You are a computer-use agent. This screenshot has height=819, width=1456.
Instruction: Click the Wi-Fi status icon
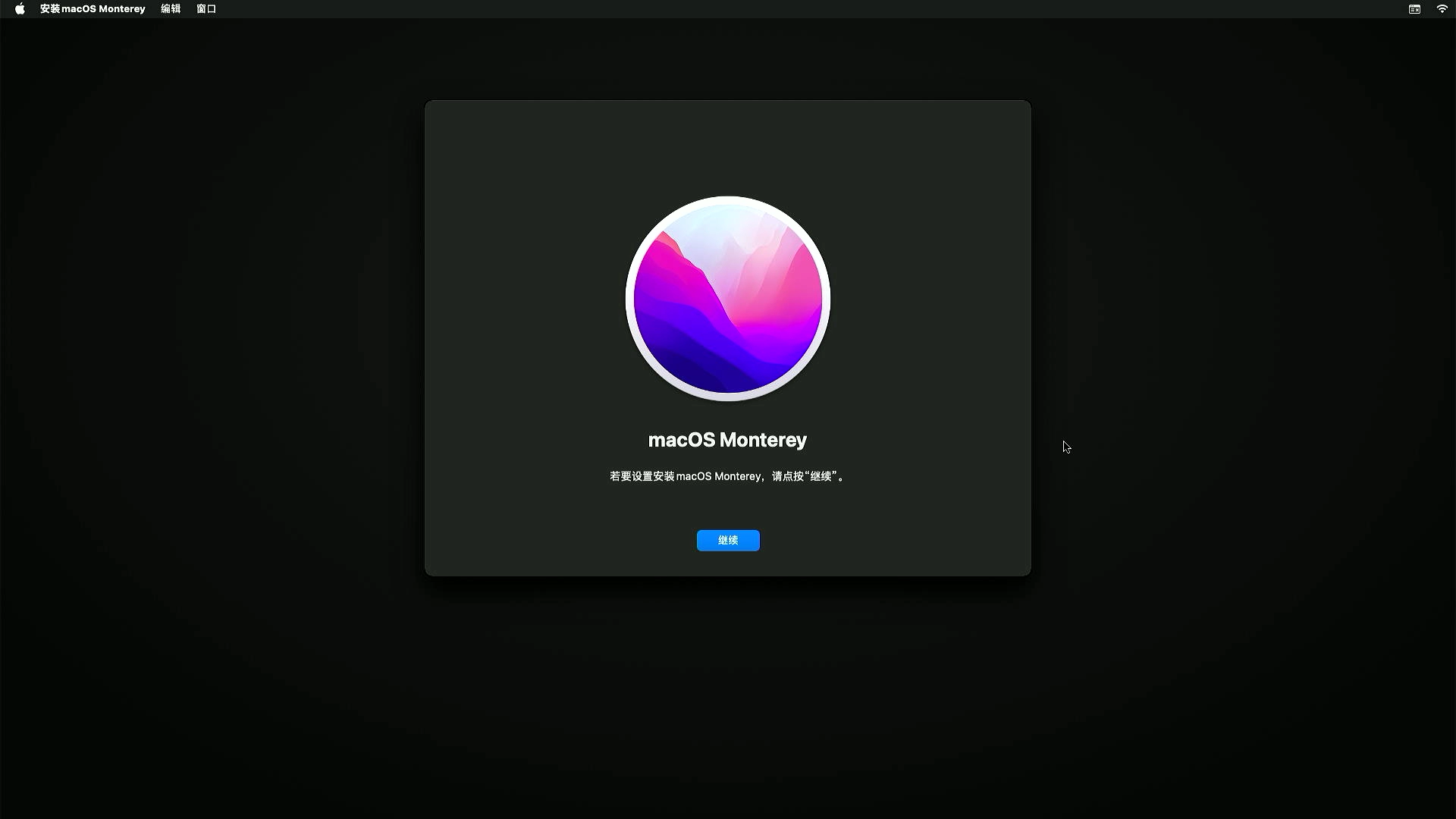coord(1442,9)
